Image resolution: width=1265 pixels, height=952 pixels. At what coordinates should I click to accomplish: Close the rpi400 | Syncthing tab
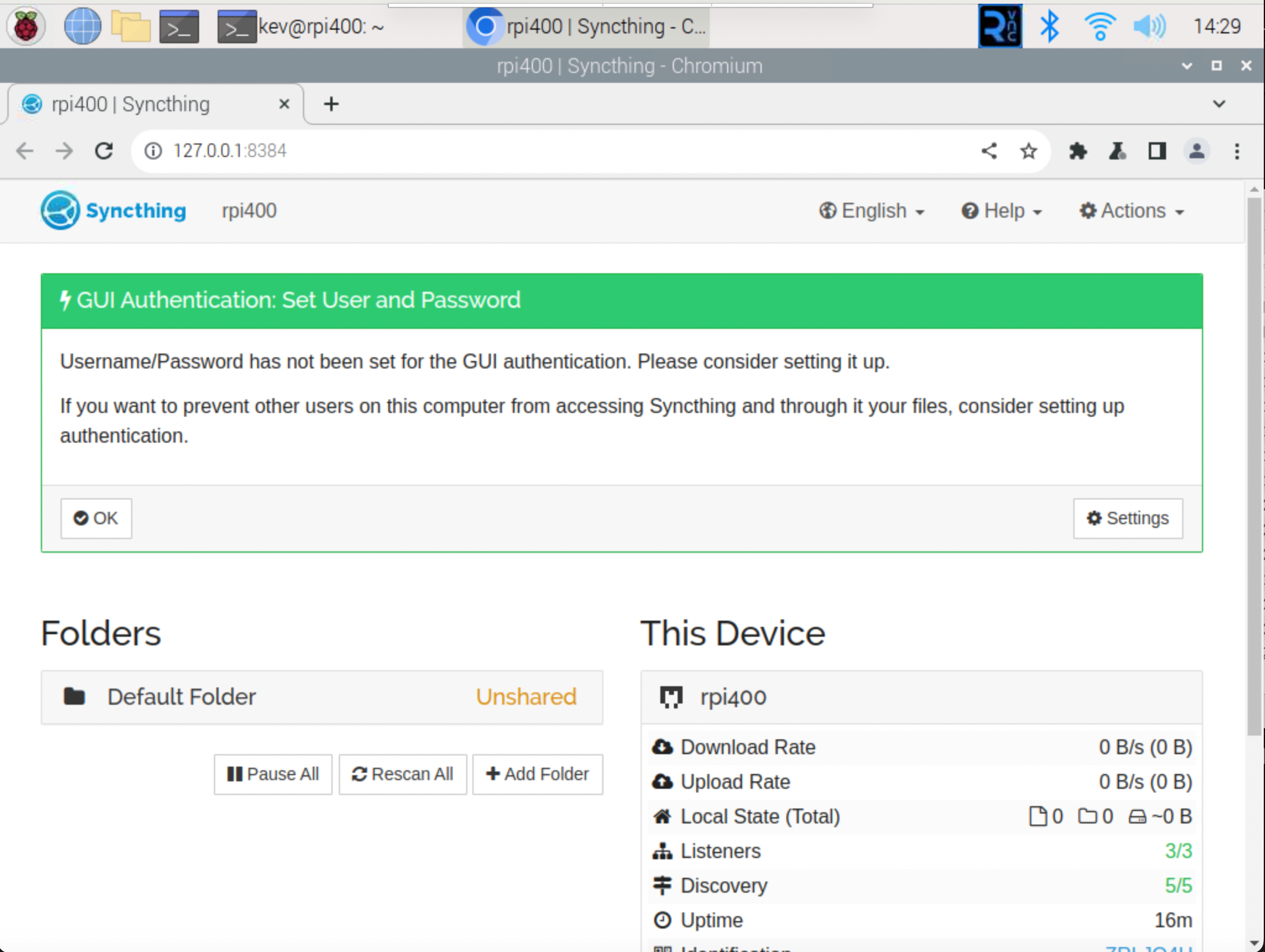coord(284,104)
